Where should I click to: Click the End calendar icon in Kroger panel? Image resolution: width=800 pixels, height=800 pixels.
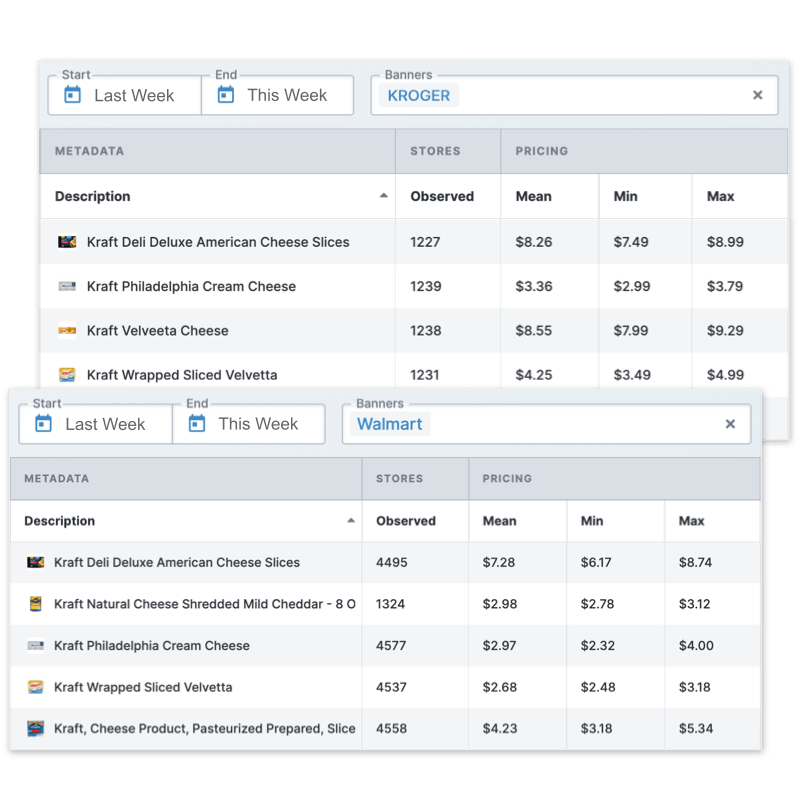click(226, 95)
